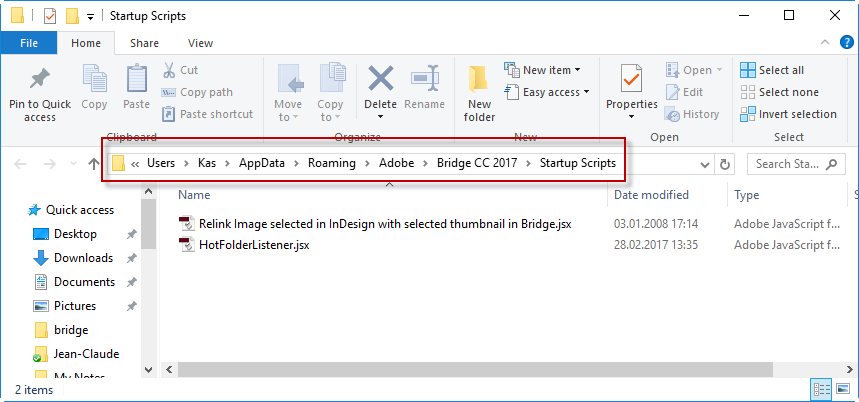
Task: Open the File menu
Action: coord(28,43)
